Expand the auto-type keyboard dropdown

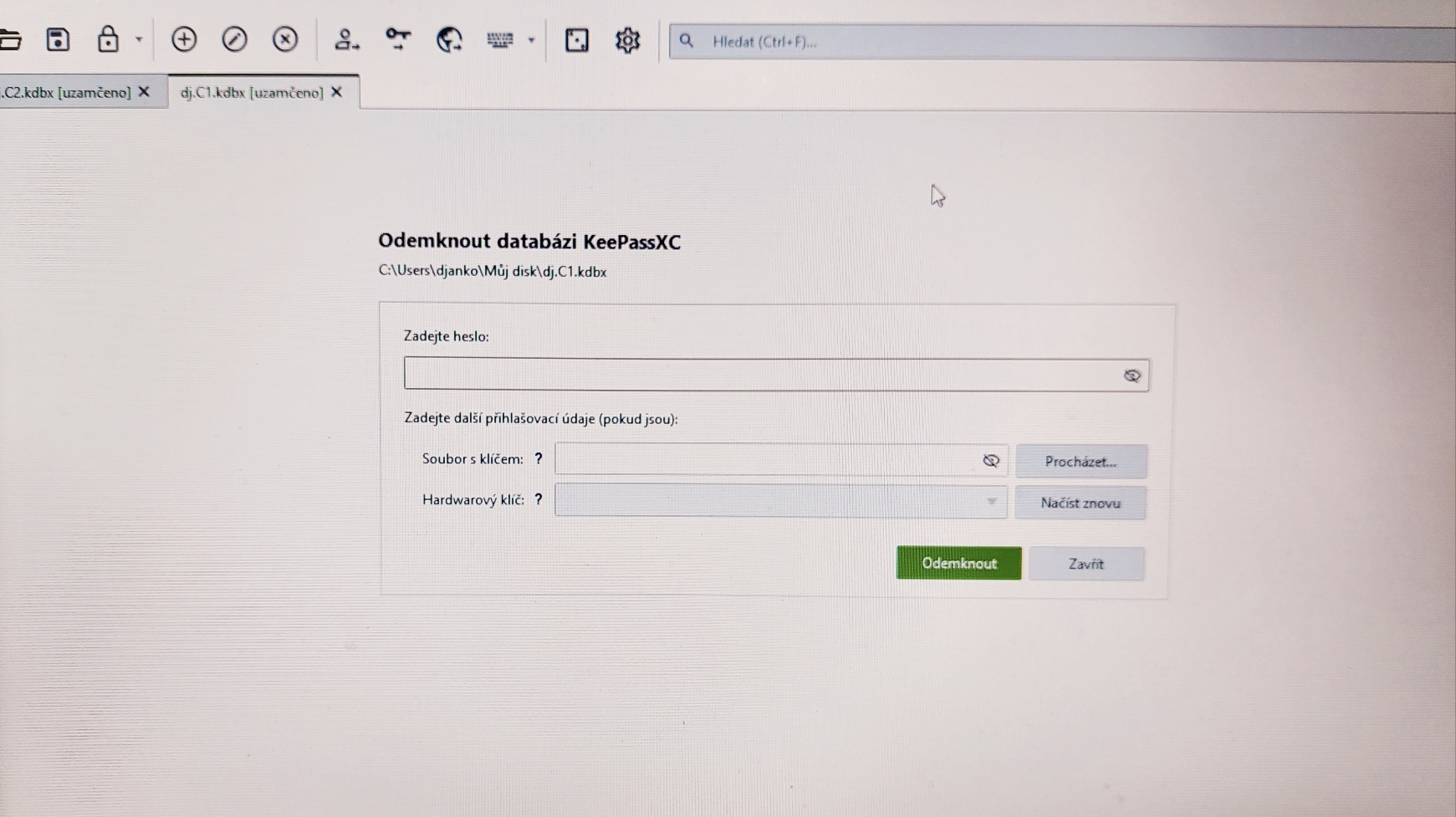pyautogui.click(x=529, y=41)
